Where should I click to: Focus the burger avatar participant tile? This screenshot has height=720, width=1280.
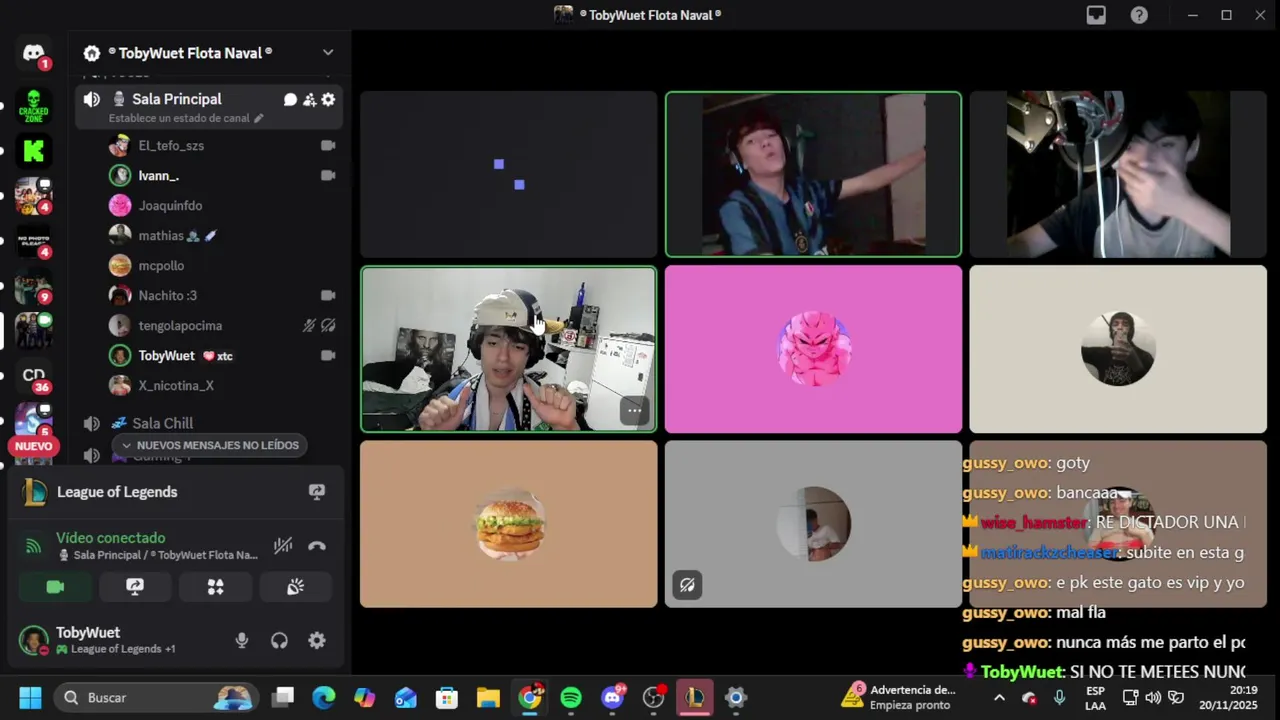tap(509, 524)
